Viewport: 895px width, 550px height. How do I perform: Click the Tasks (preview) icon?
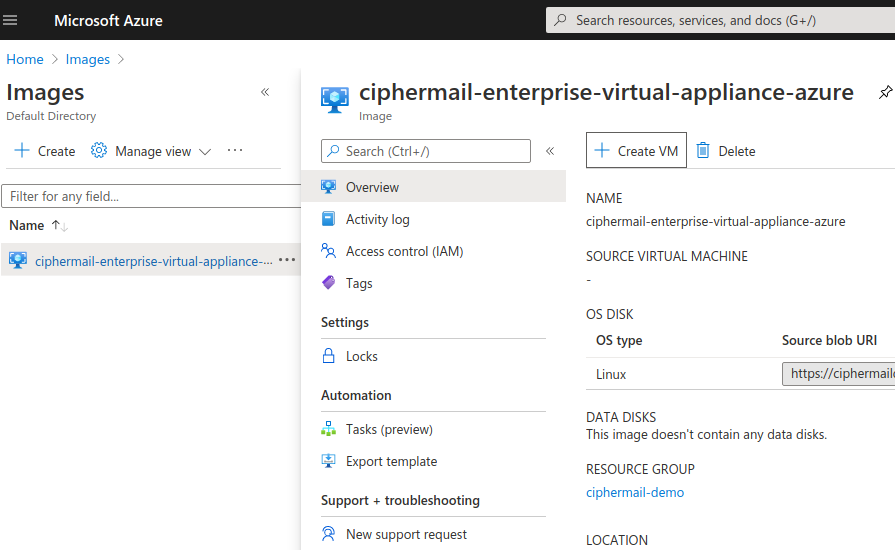328,429
